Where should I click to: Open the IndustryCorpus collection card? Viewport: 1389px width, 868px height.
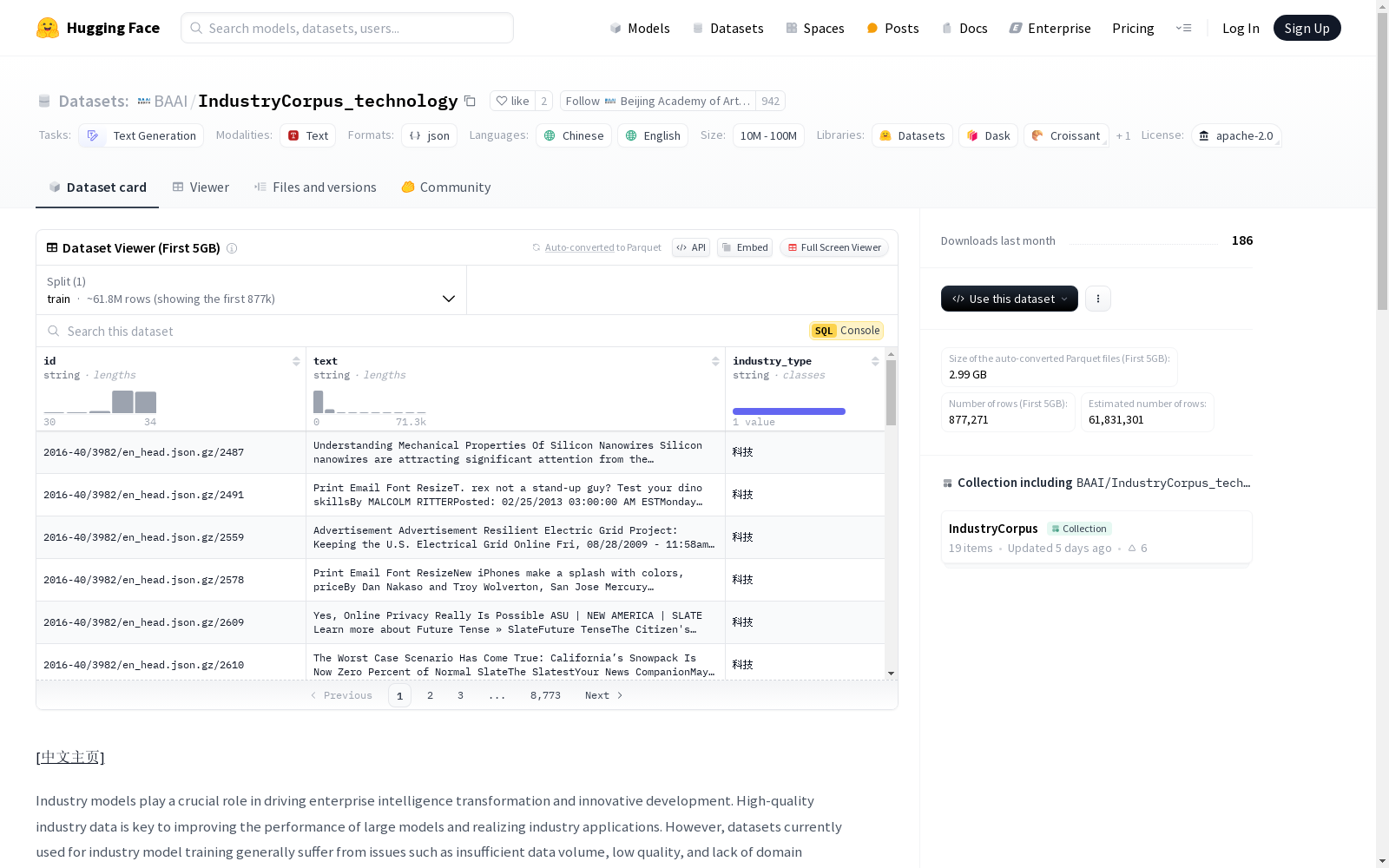coord(1096,537)
